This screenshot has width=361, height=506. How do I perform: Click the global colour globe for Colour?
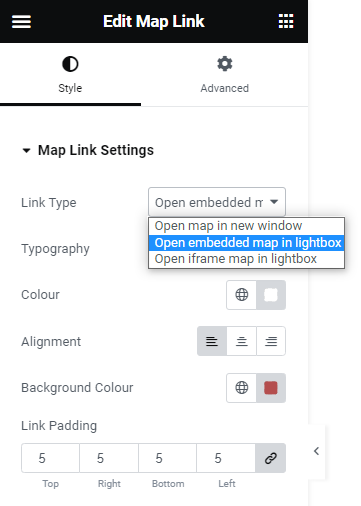pos(242,295)
